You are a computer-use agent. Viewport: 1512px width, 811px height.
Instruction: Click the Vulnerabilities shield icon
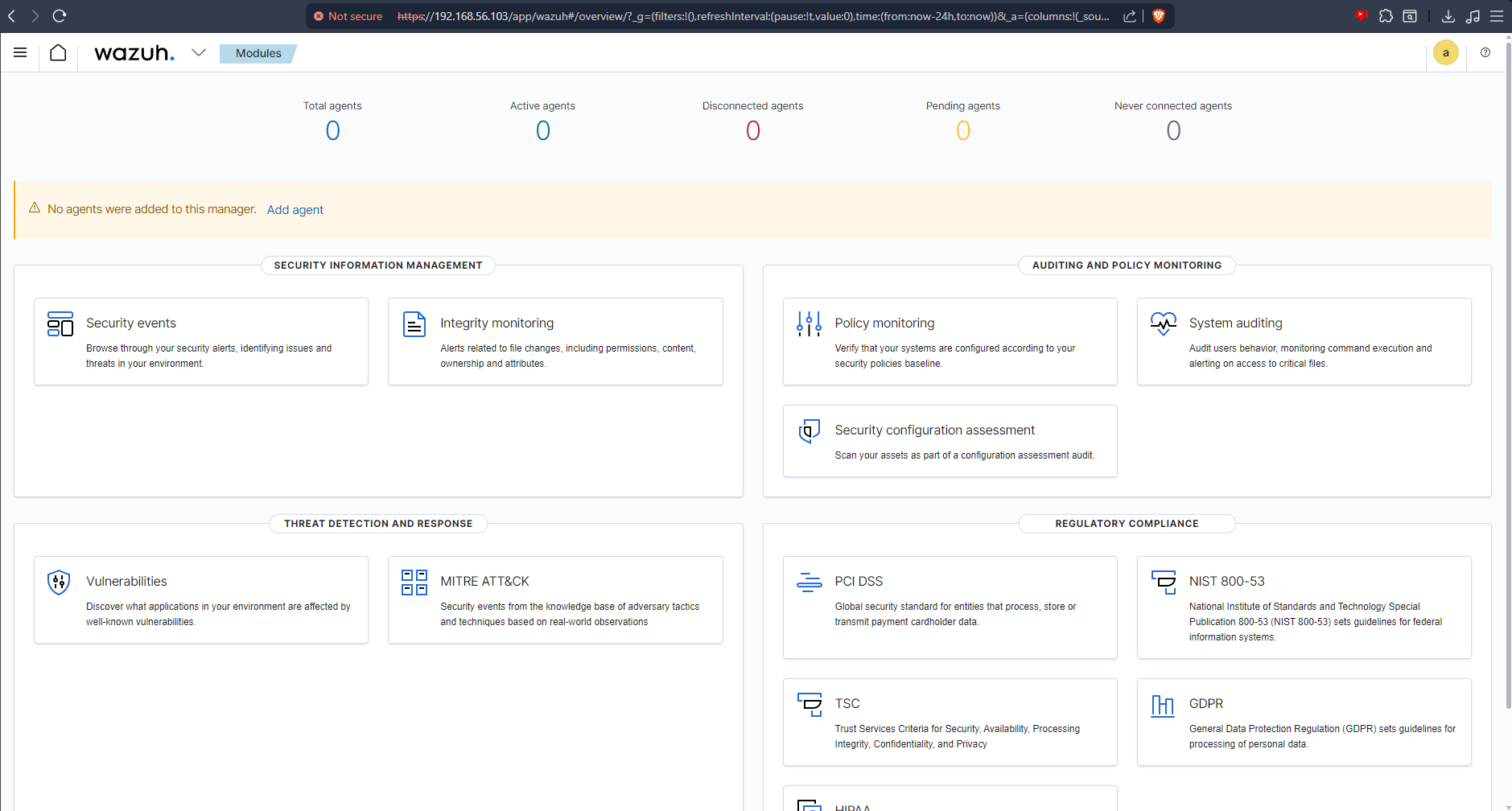point(59,582)
